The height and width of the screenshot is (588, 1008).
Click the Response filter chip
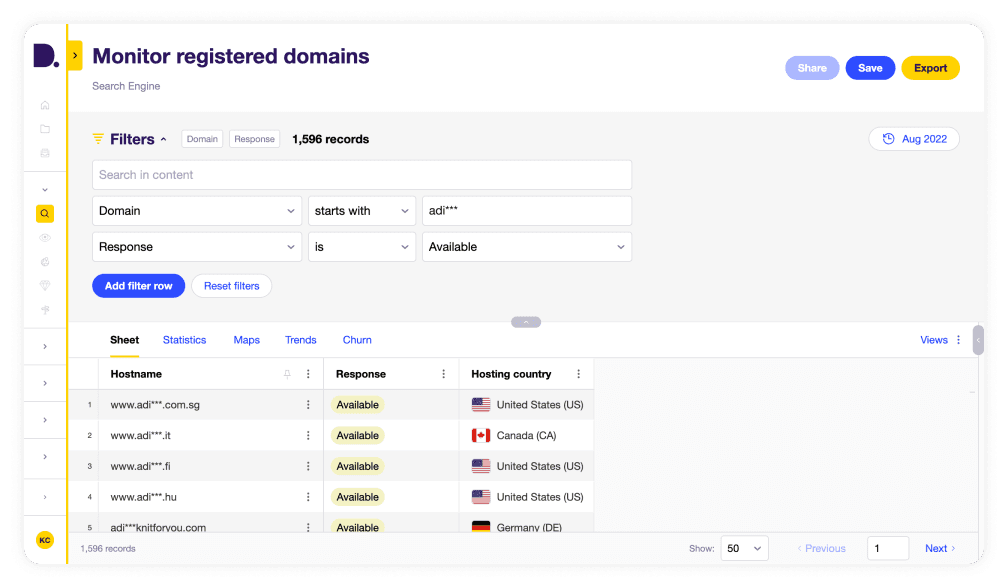255,139
